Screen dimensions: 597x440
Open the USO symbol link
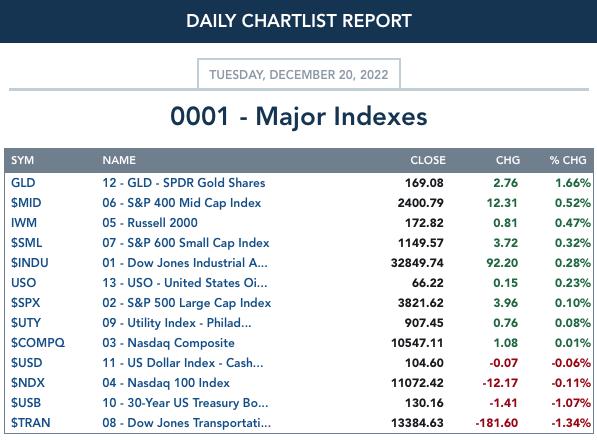[x=23, y=283]
